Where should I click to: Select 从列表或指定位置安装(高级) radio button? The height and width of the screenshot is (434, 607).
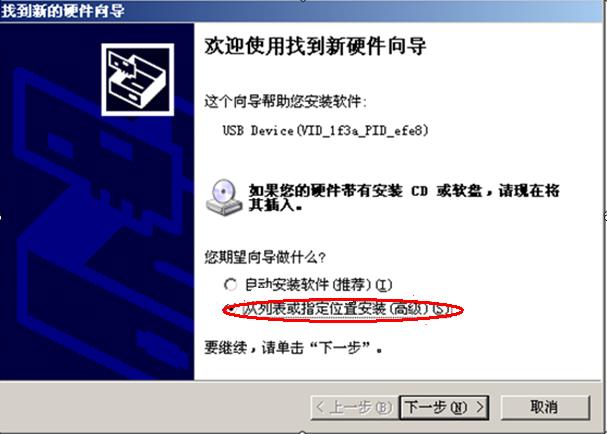click(x=231, y=309)
